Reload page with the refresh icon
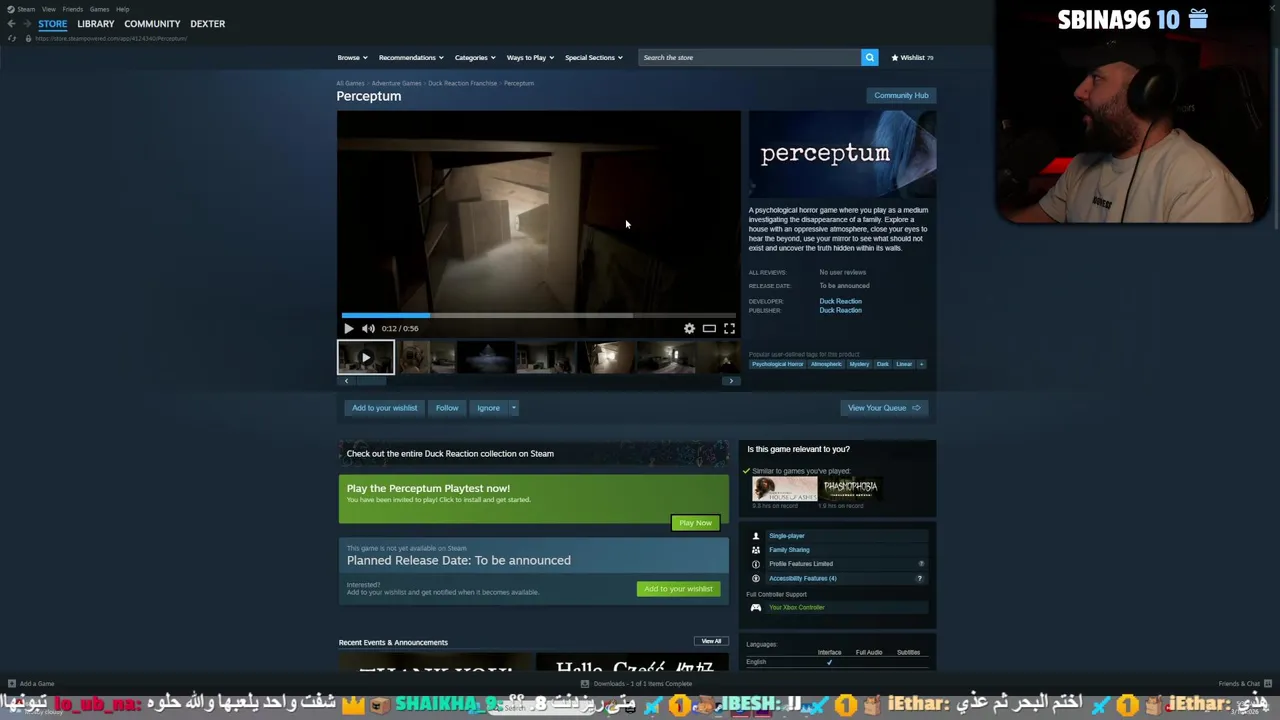 [11, 38]
